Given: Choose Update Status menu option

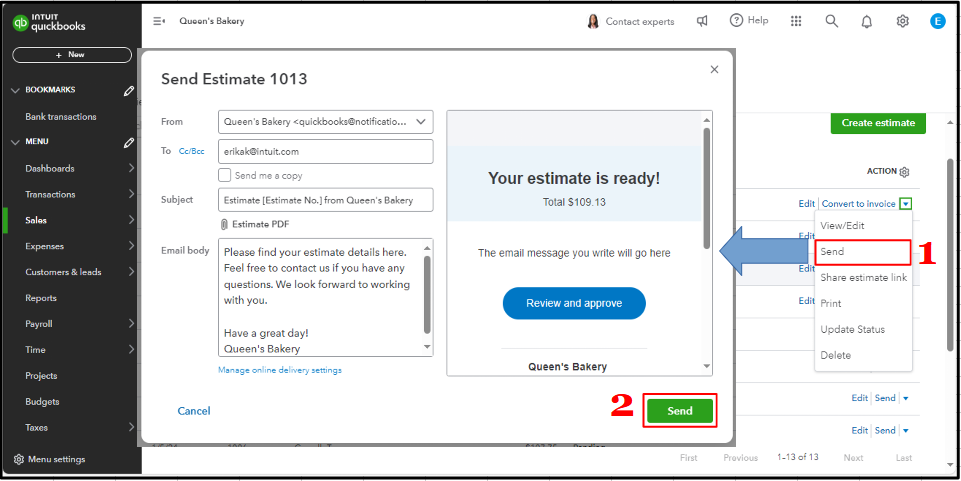Looking at the screenshot, I should (x=863, y=329).
